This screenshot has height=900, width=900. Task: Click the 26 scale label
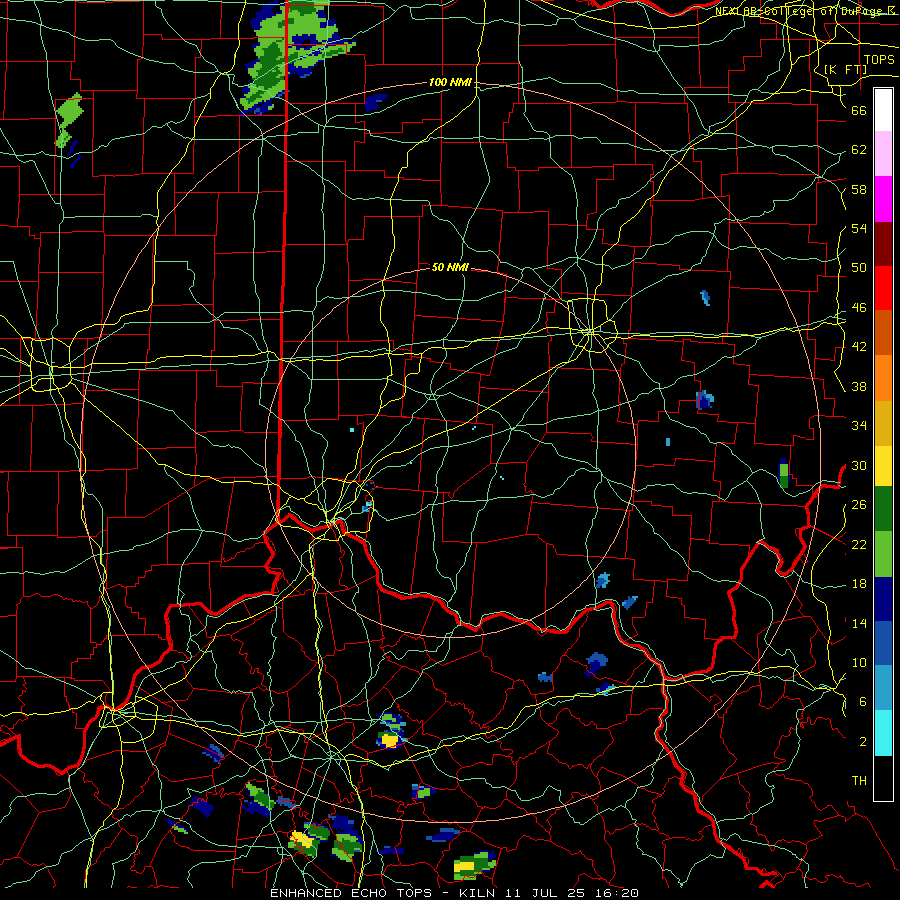pyautogui.click(x=859, y=505)
